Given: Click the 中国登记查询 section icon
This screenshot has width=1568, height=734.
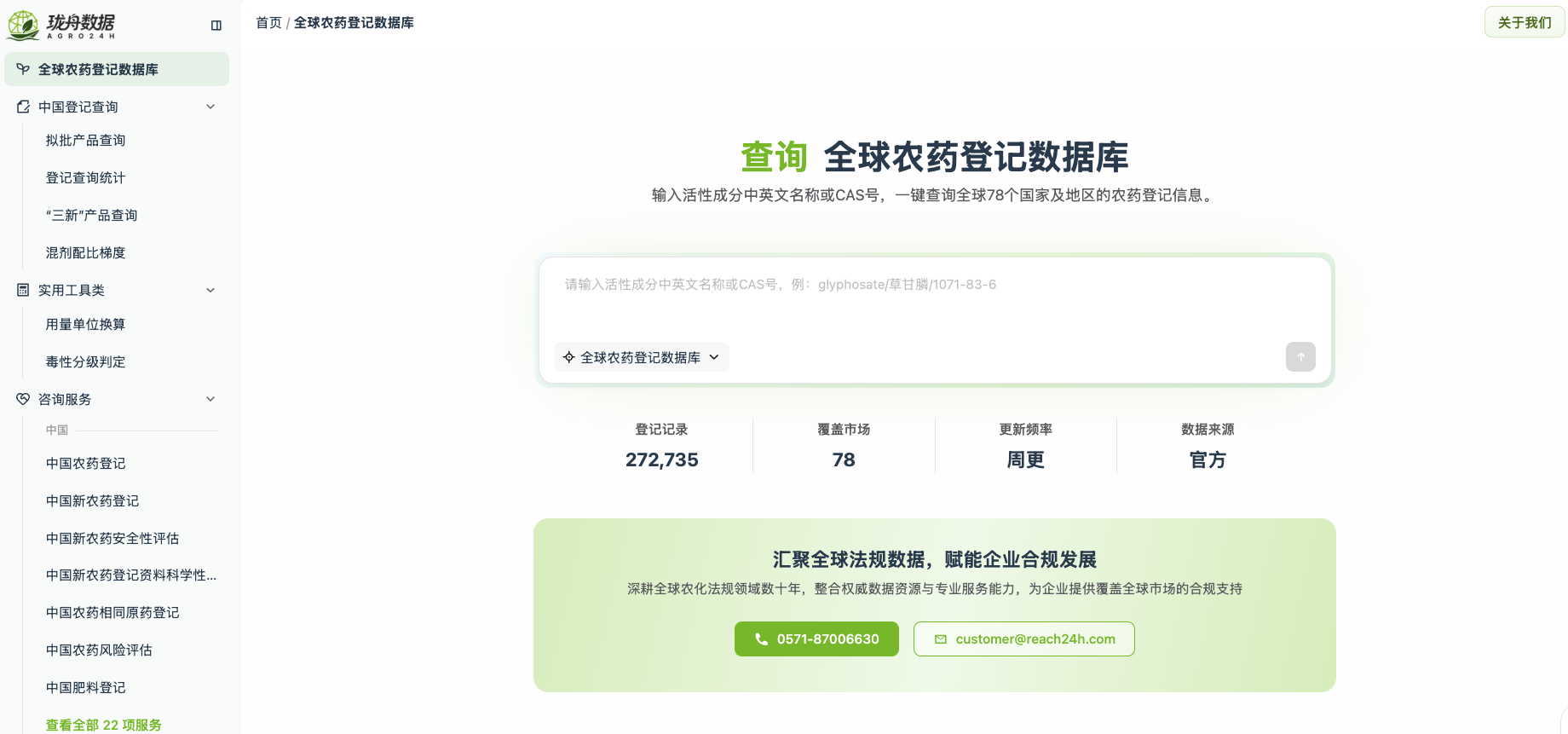Looking at the screenshot, I should tap(23, 107).
